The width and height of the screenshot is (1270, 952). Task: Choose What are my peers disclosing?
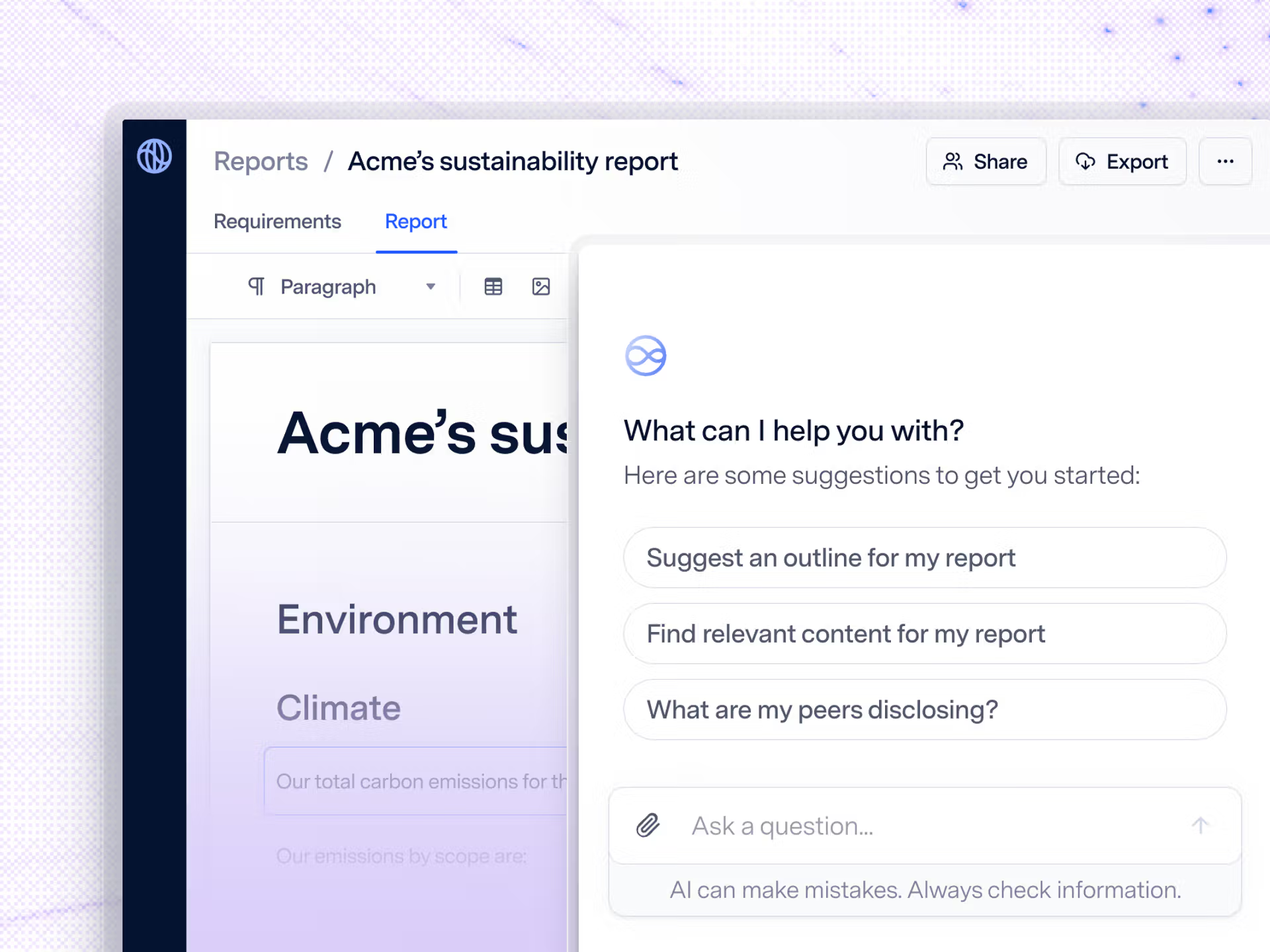[925, 709]
